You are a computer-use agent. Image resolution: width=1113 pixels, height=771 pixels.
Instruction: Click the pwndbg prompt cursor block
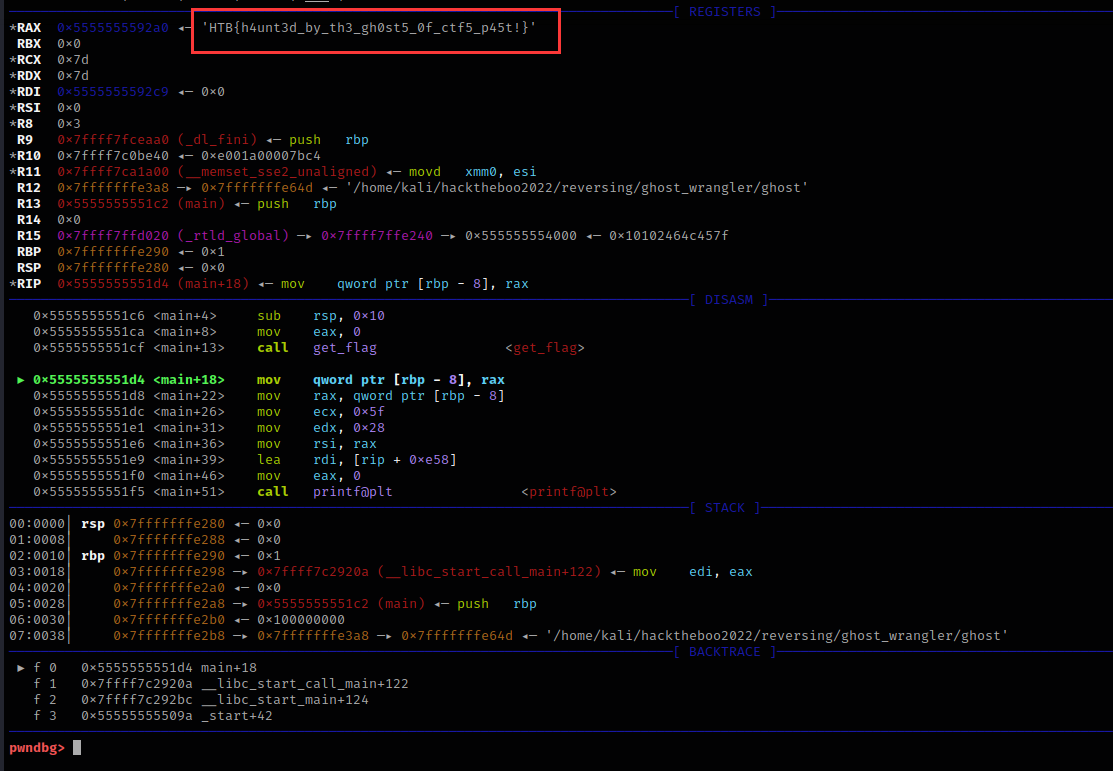[x=77, y=747]
